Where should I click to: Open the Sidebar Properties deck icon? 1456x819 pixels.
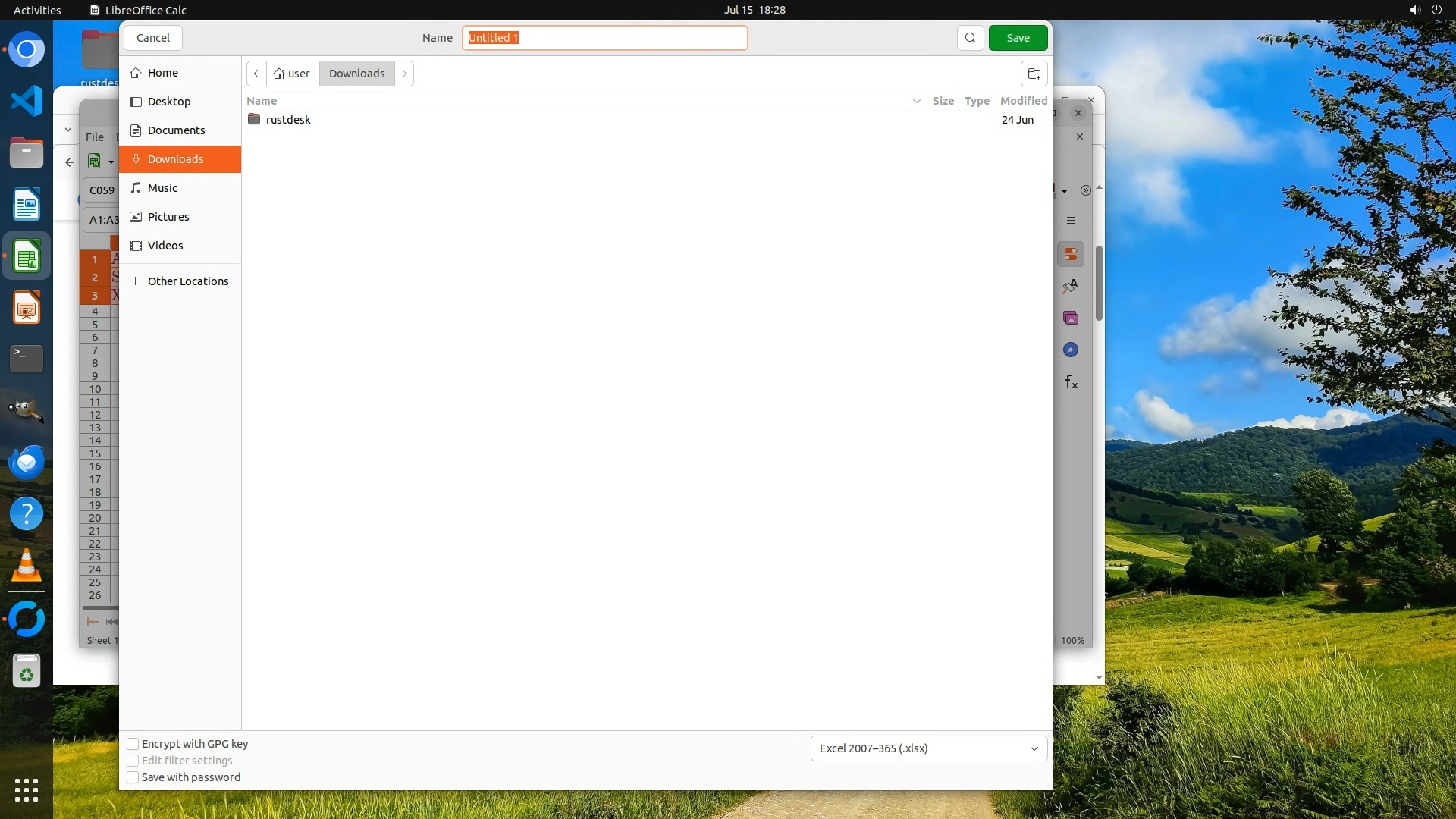click(1071, 254)
